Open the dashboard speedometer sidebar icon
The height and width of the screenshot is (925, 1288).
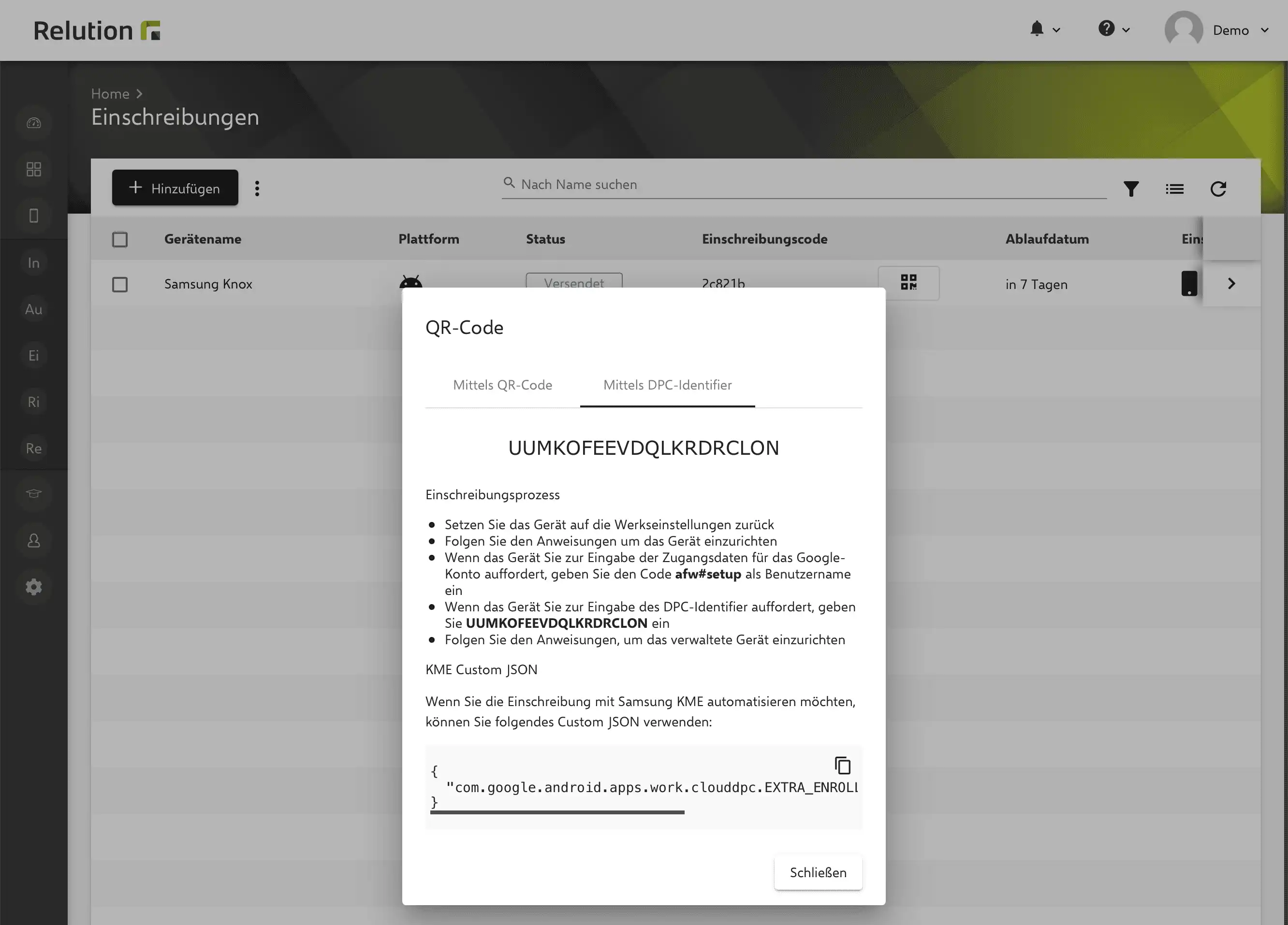click(33, 123)
